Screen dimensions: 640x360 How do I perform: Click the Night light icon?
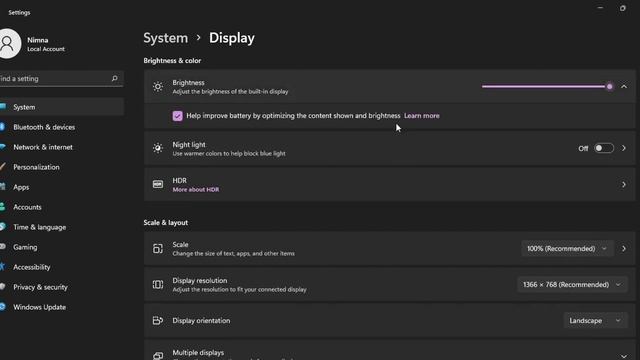158,148
